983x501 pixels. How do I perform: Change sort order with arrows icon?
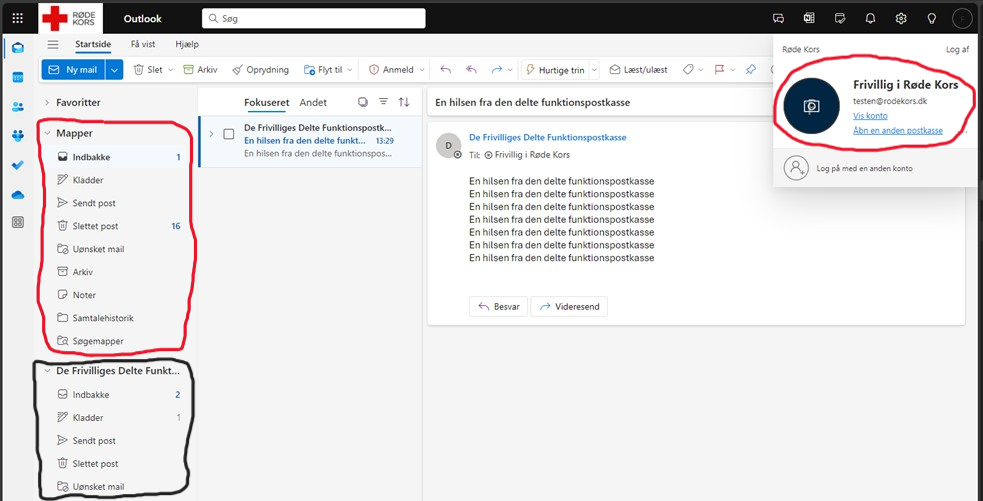pos(404,102)
